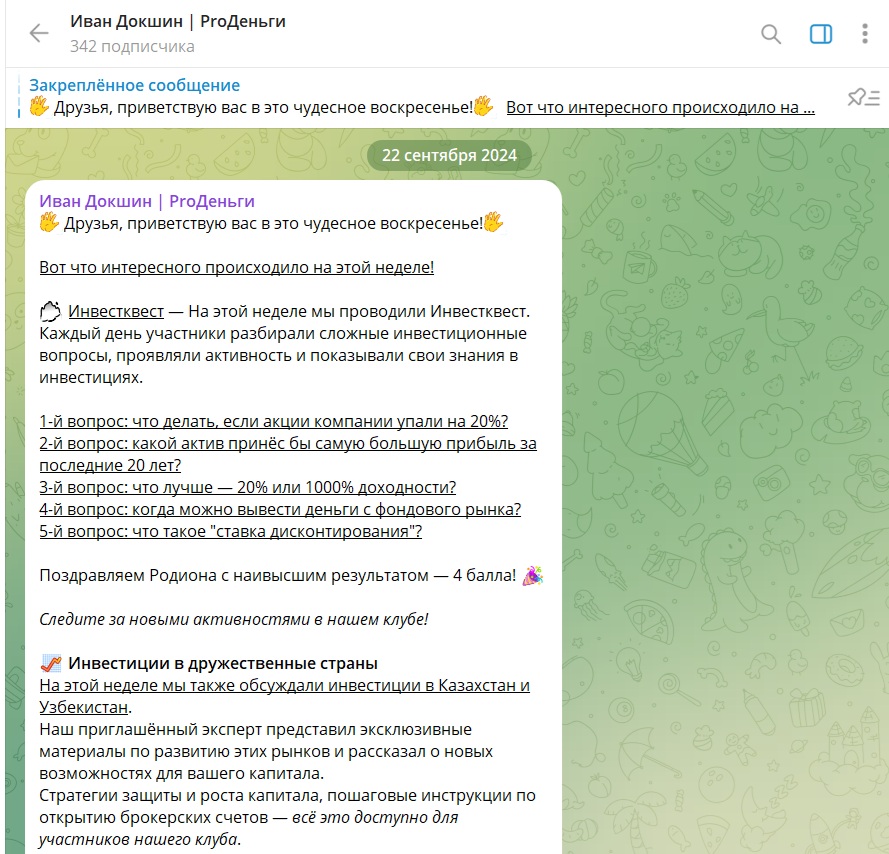The height and width of the screenshot is (854, 889).
Task: Open 1-й вопрос link about 20% drop
Action: tap(273, 421)
